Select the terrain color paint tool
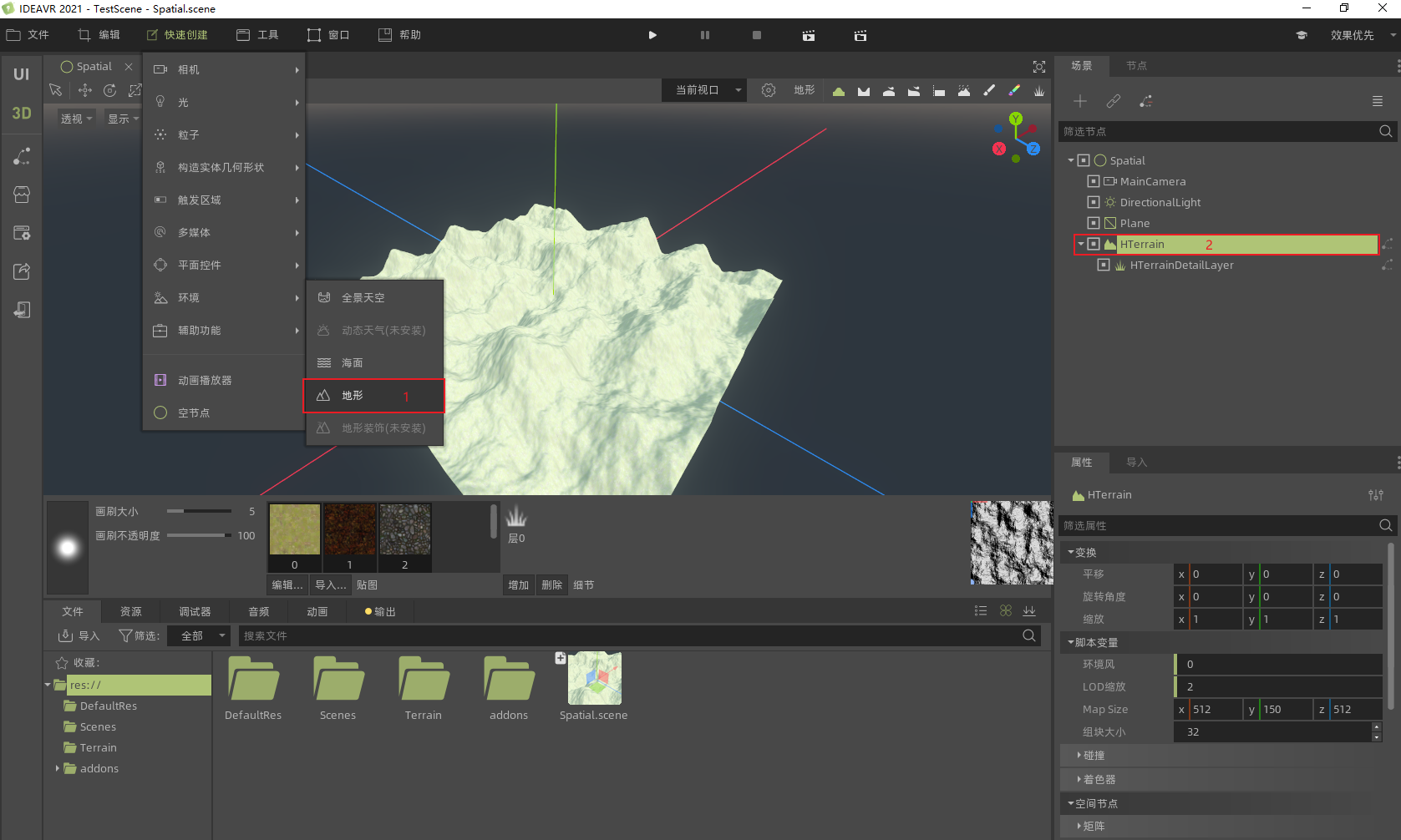 coord(1014,91)
